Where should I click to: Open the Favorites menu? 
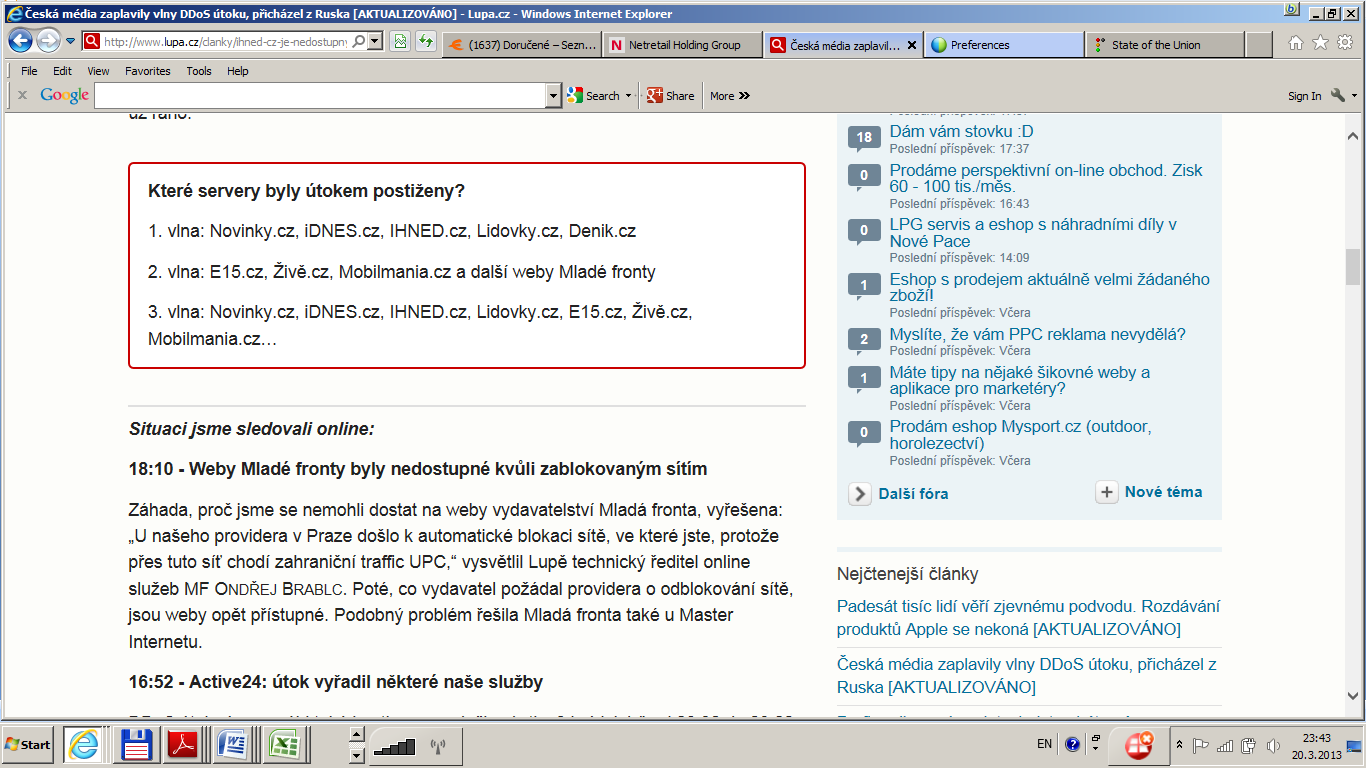click(148, 71)
